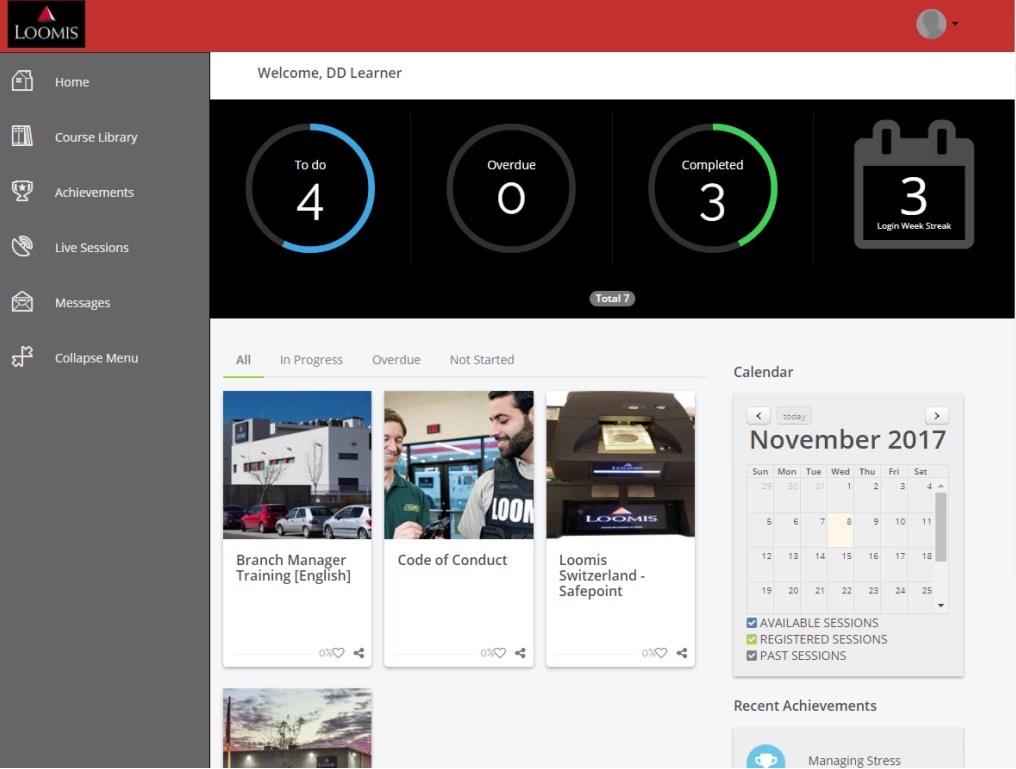Open Home in the sidebar
The image size is (1016, 769).
point(72,82)
